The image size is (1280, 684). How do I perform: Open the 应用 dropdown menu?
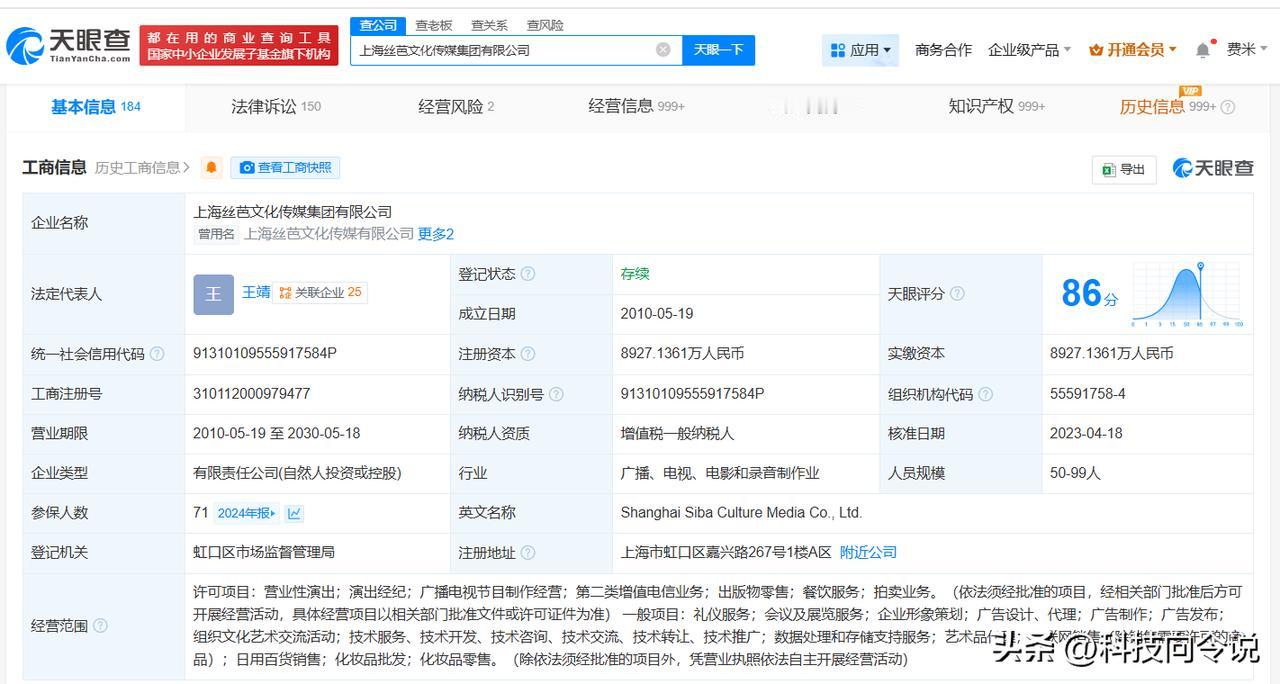point(861,50)
